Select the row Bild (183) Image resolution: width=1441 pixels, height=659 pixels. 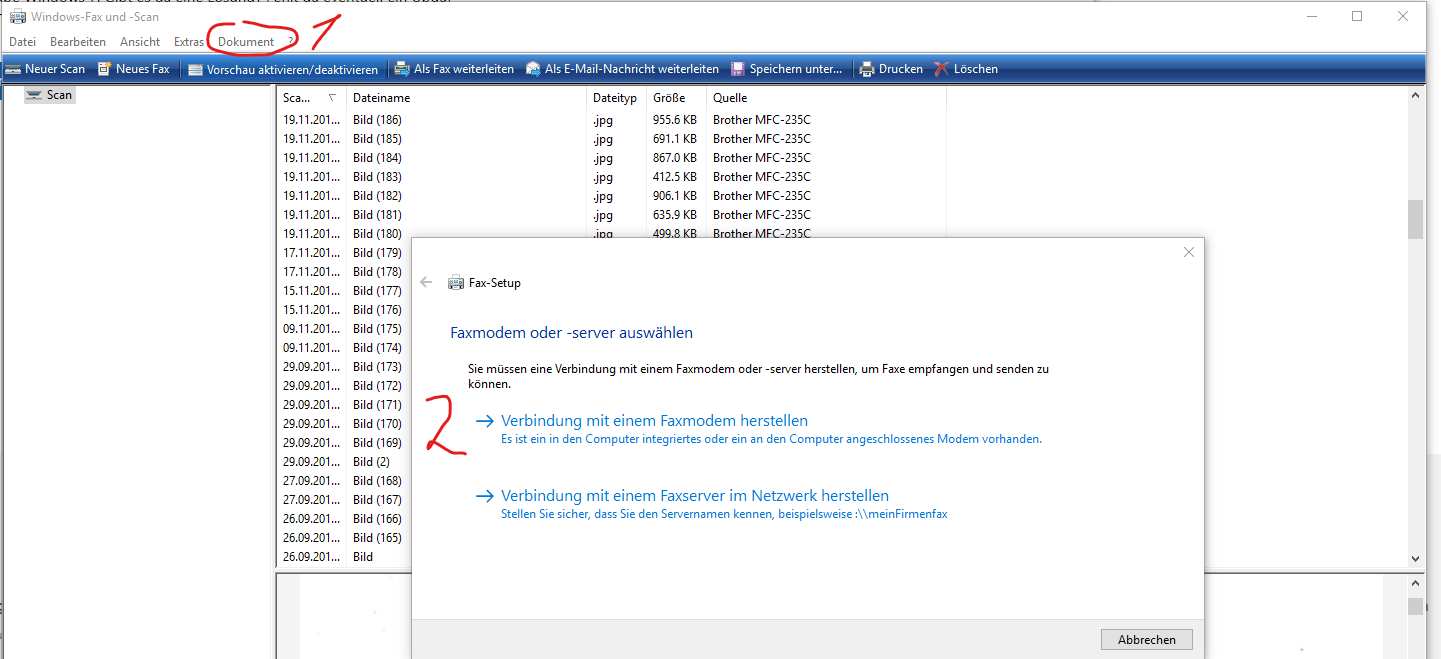click(x=611, y=177)
